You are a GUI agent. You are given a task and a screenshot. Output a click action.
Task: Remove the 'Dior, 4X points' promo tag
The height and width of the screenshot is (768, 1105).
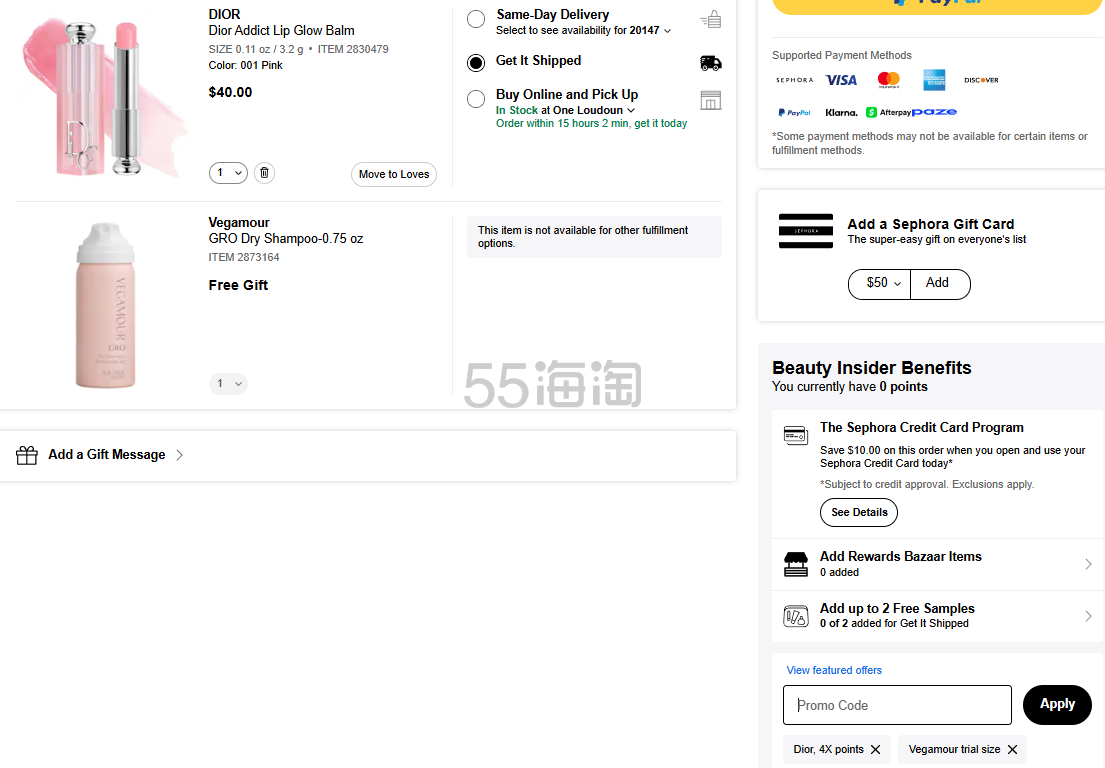(x=875, y=750)
